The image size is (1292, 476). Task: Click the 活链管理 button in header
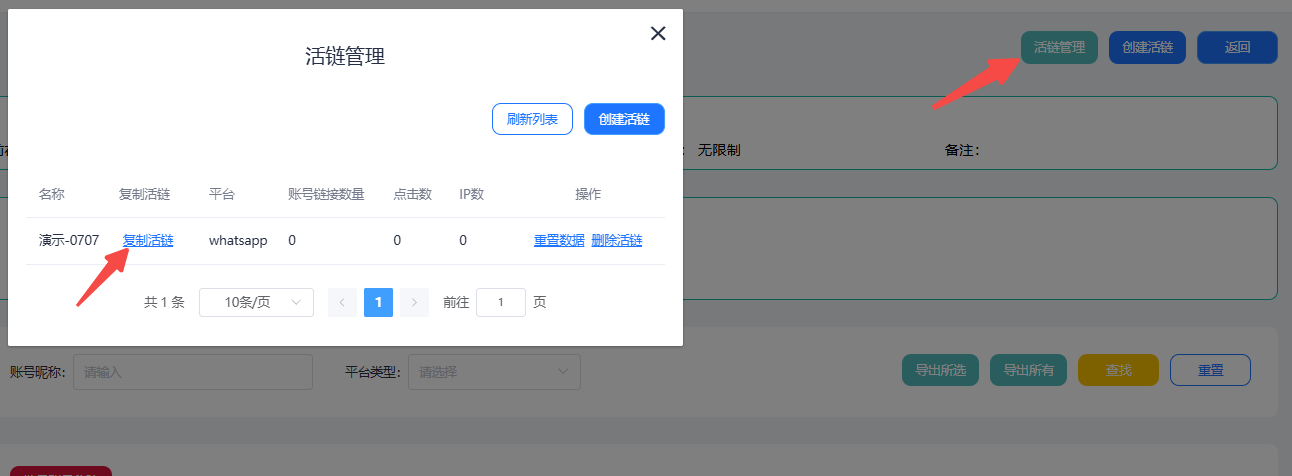click(x=1059, y=47)
